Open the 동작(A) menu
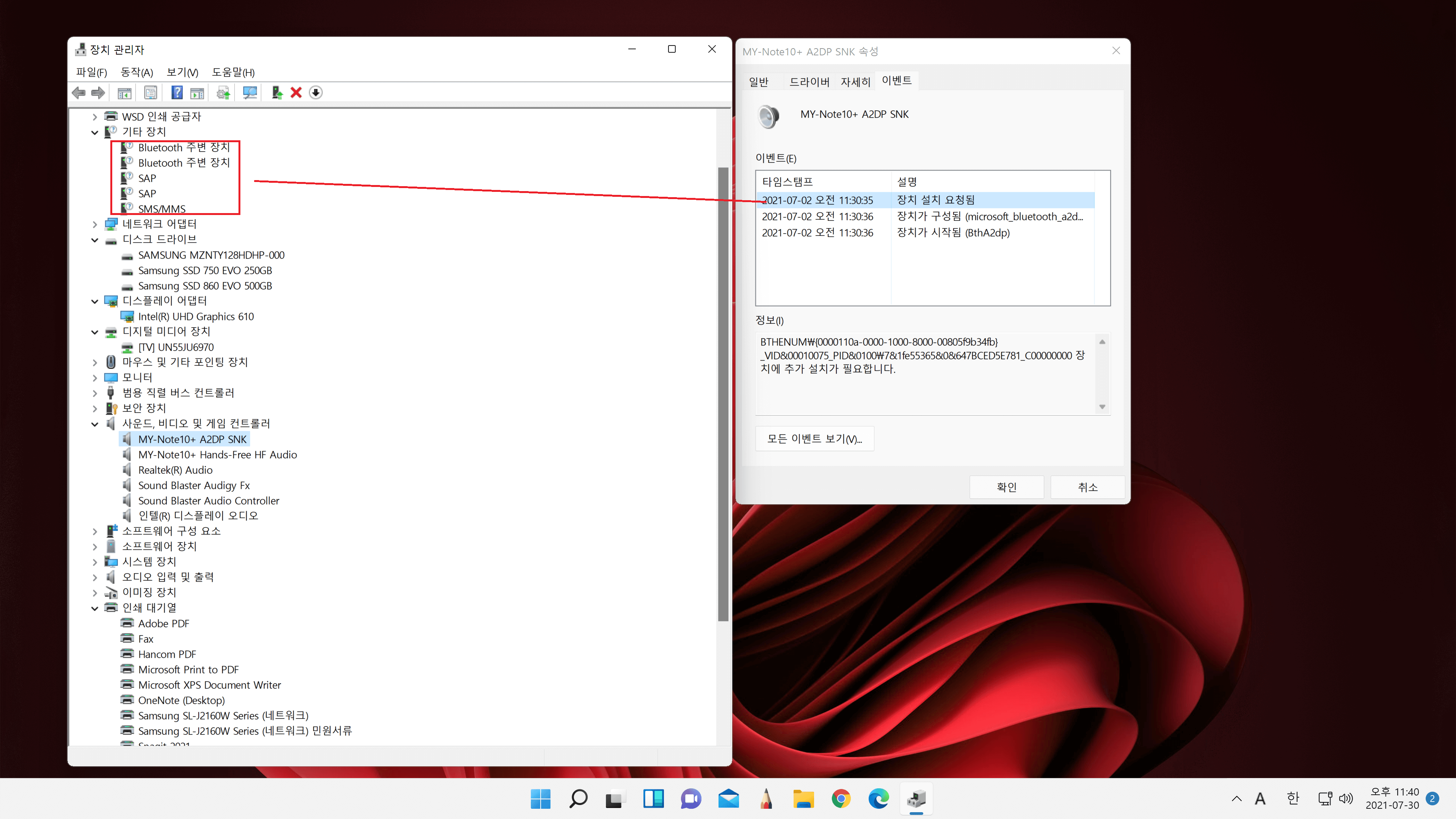 [x=137, y=72]
